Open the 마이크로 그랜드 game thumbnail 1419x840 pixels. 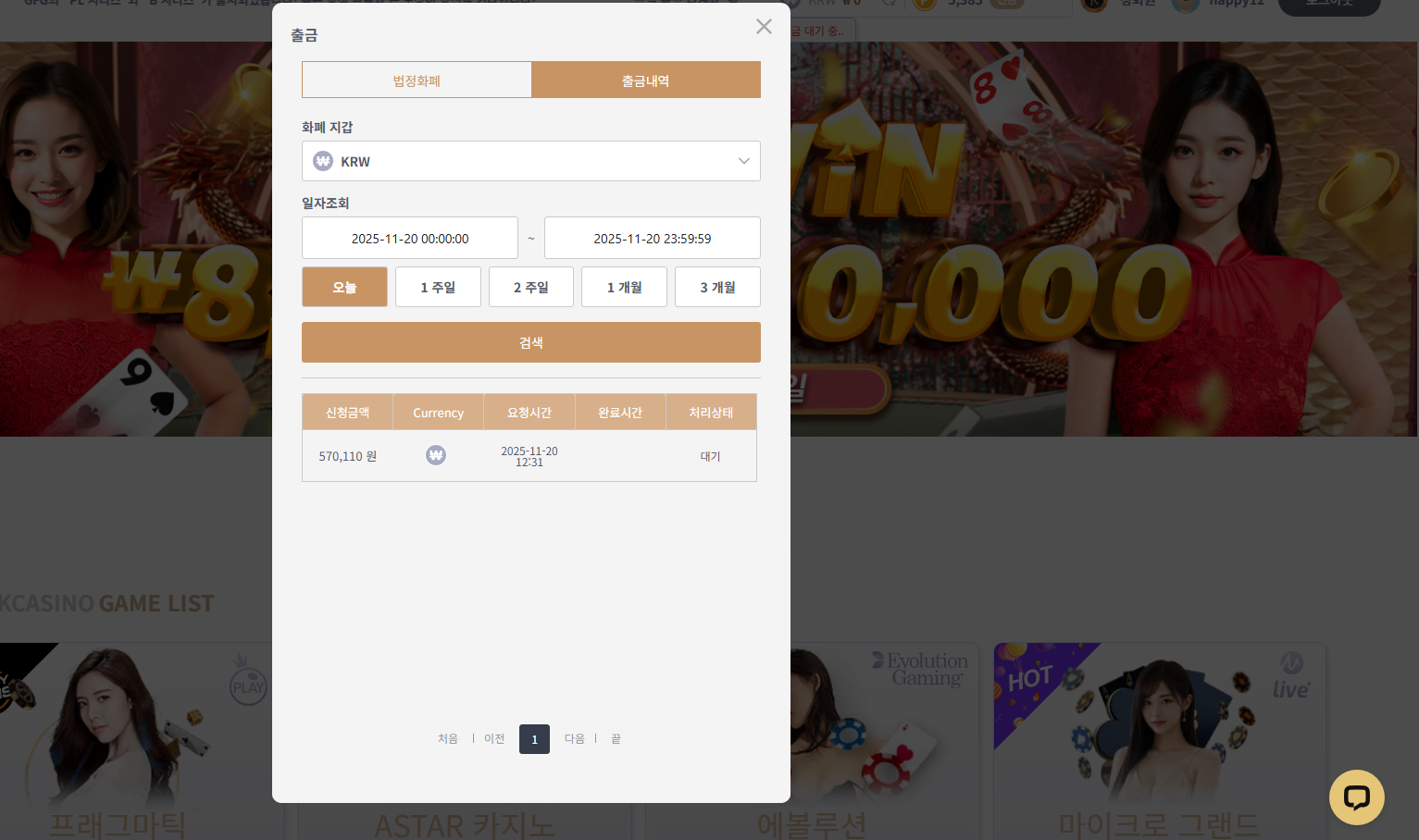tap(1159, 731)
